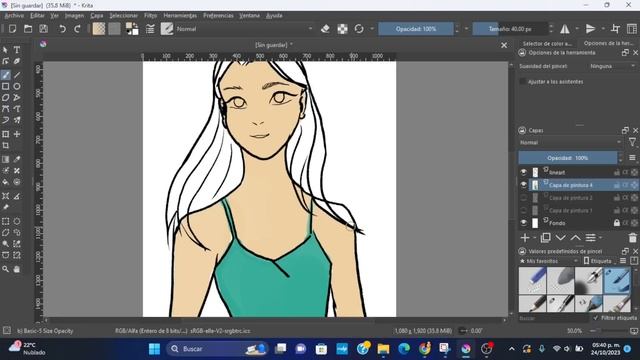The height and width of the screenshot is (360, 640).
Task: Select the Move tool
Action: pyautogui.click(x=17, y=134)
